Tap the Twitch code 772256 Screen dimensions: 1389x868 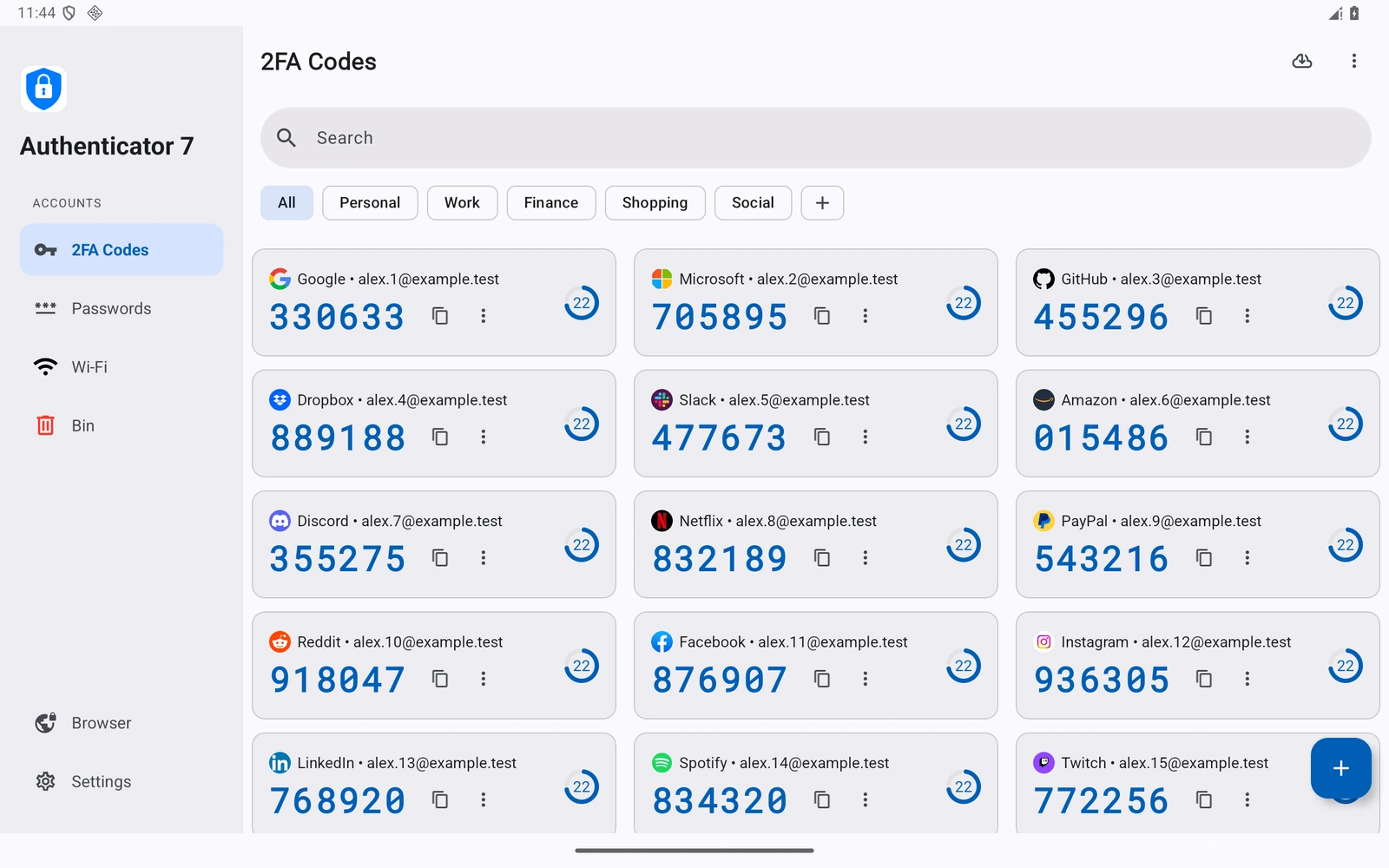click(x=1101, y=800)
